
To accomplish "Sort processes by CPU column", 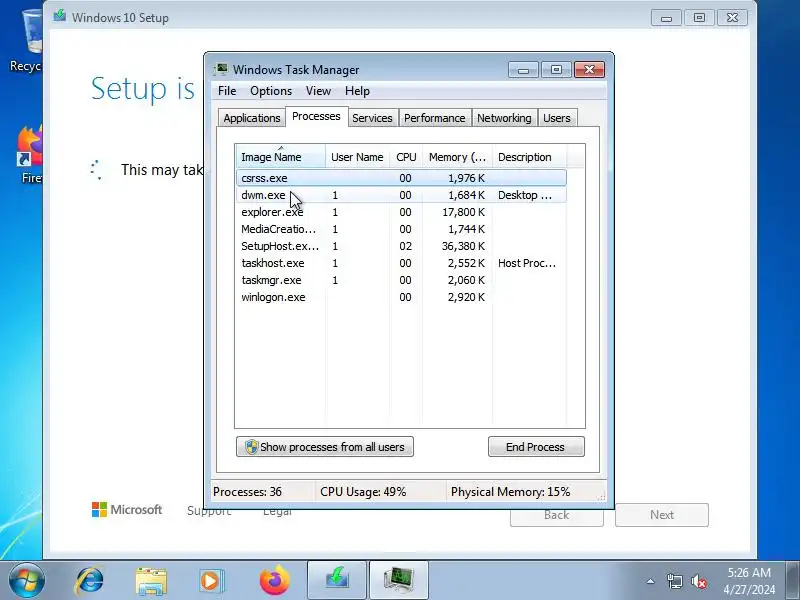I will point(406,157).
